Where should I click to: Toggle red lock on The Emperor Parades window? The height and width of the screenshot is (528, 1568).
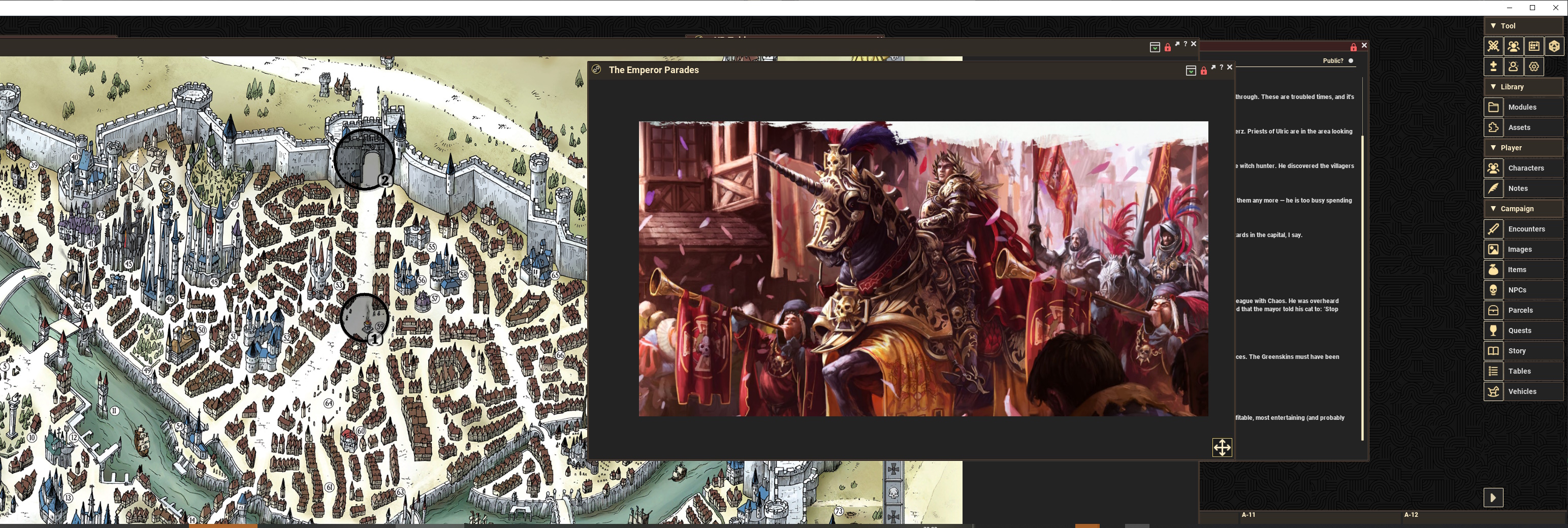[1203, 71]
